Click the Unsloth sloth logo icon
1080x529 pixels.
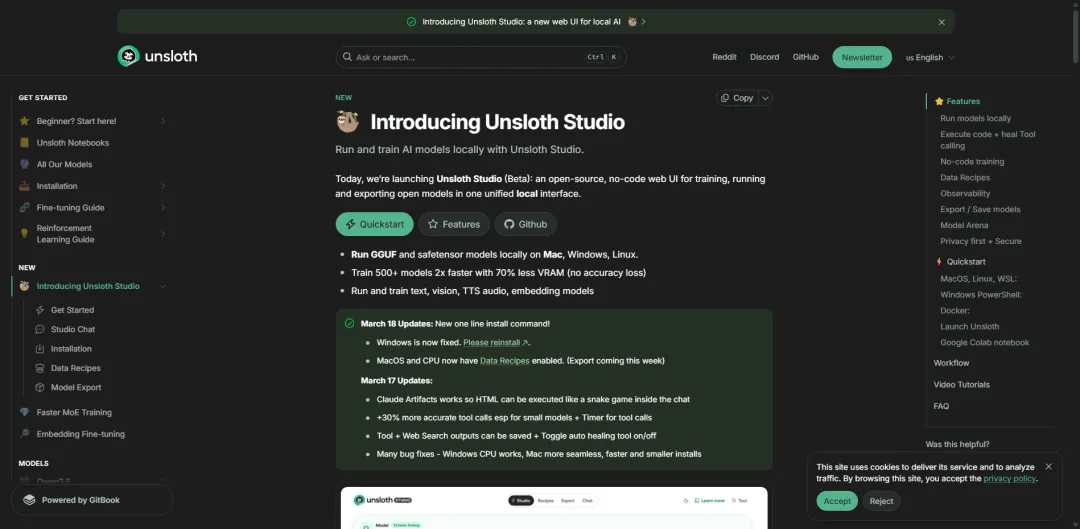pos(127,57)
